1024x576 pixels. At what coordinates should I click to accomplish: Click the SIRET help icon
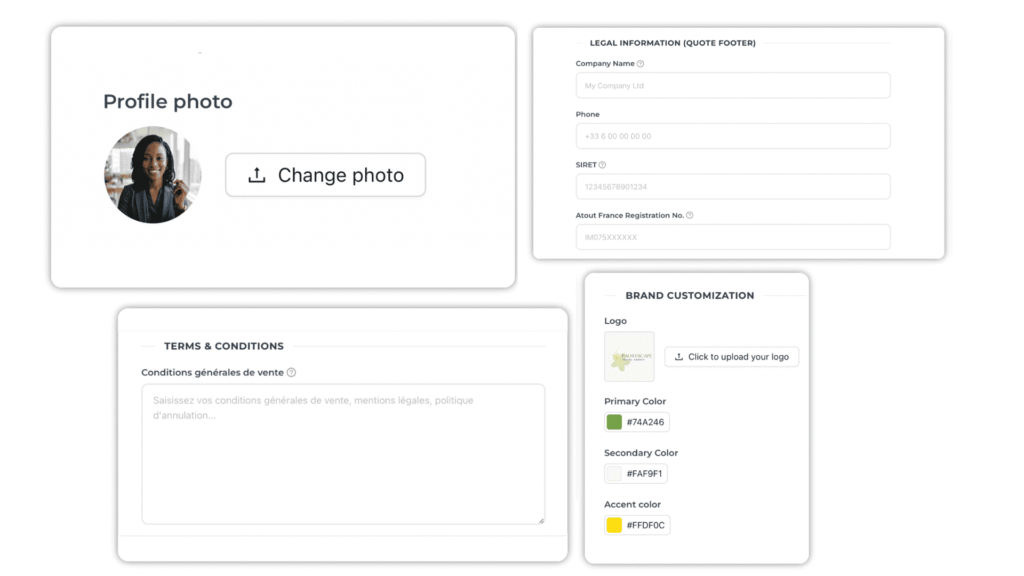pyautogui.click(x=602, y=165)
